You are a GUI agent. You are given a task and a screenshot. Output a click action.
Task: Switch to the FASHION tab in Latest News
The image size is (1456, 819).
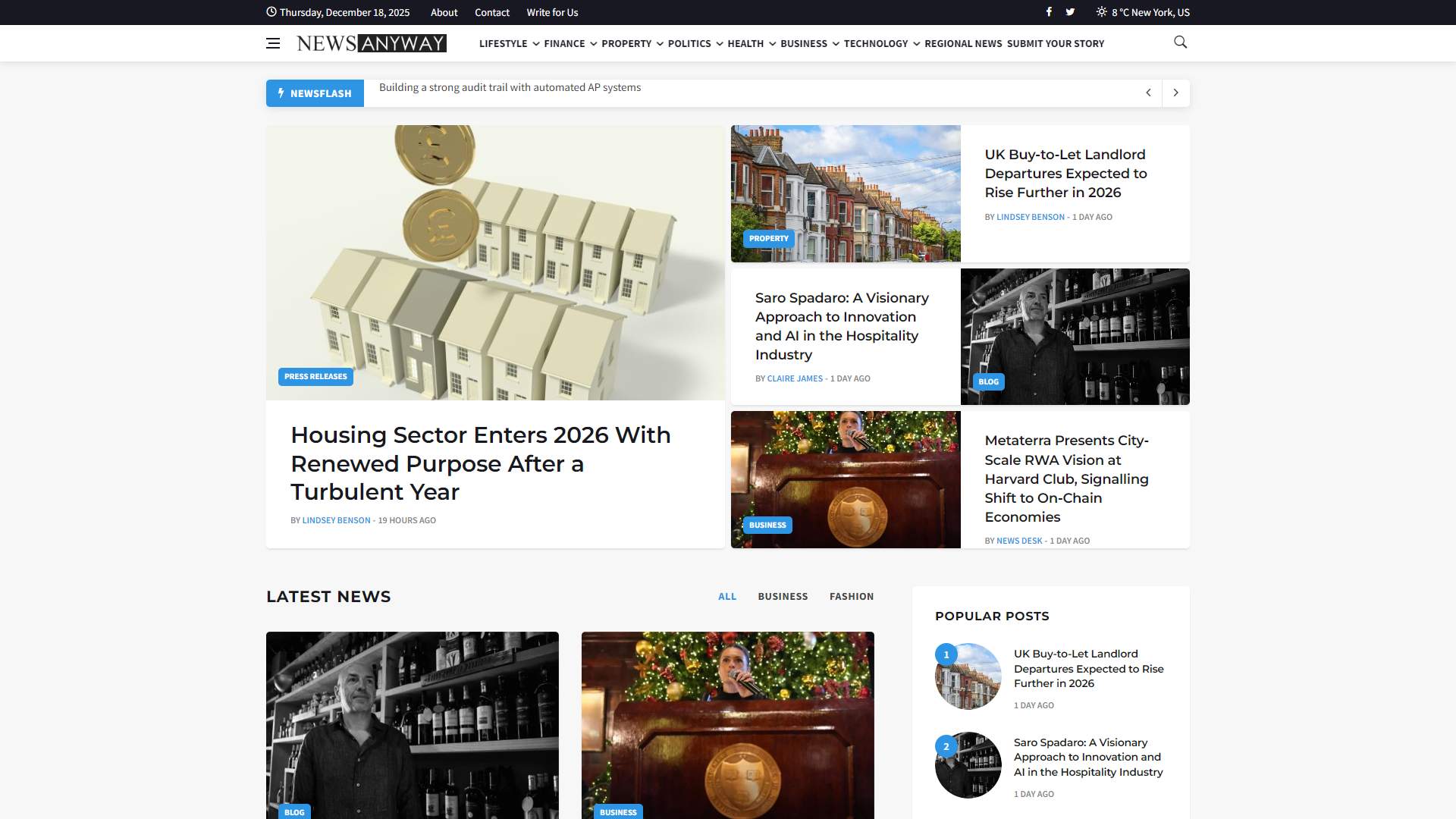[852, 597]
